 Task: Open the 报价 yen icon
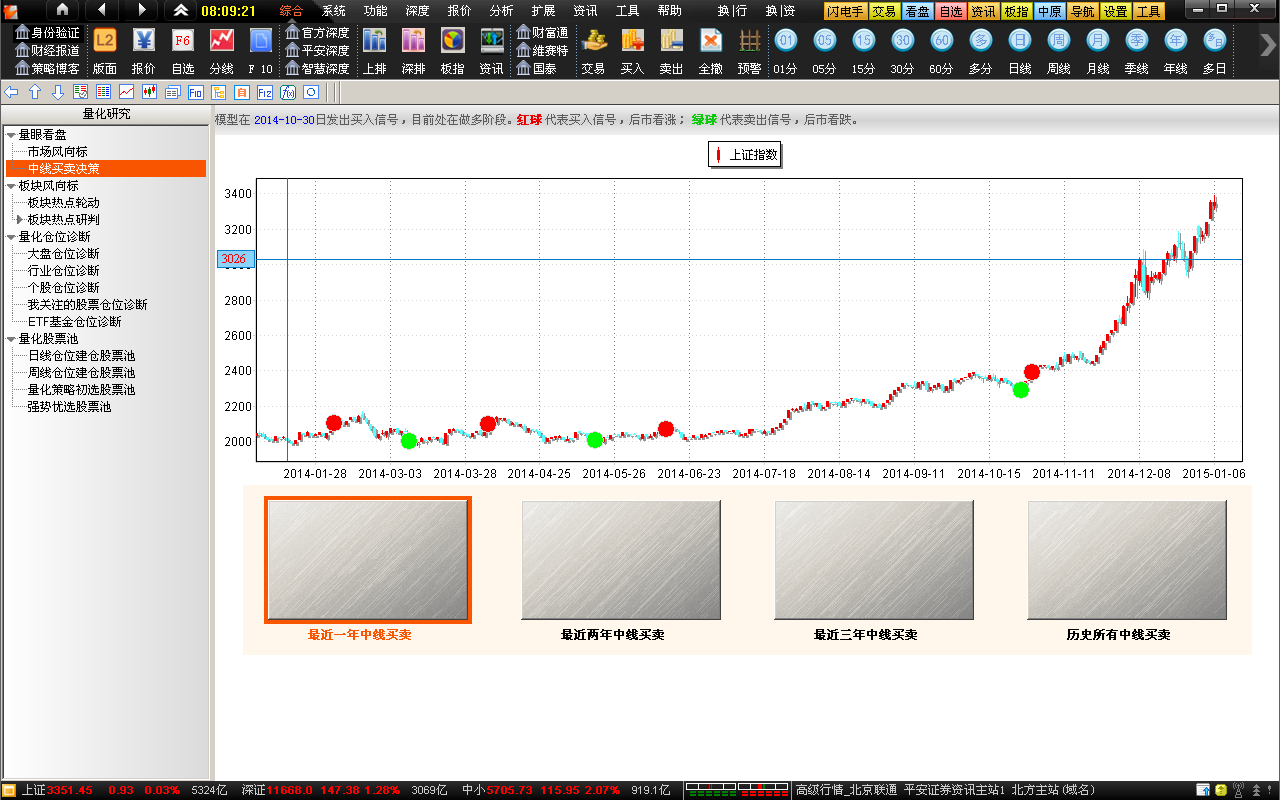(144, 40)
